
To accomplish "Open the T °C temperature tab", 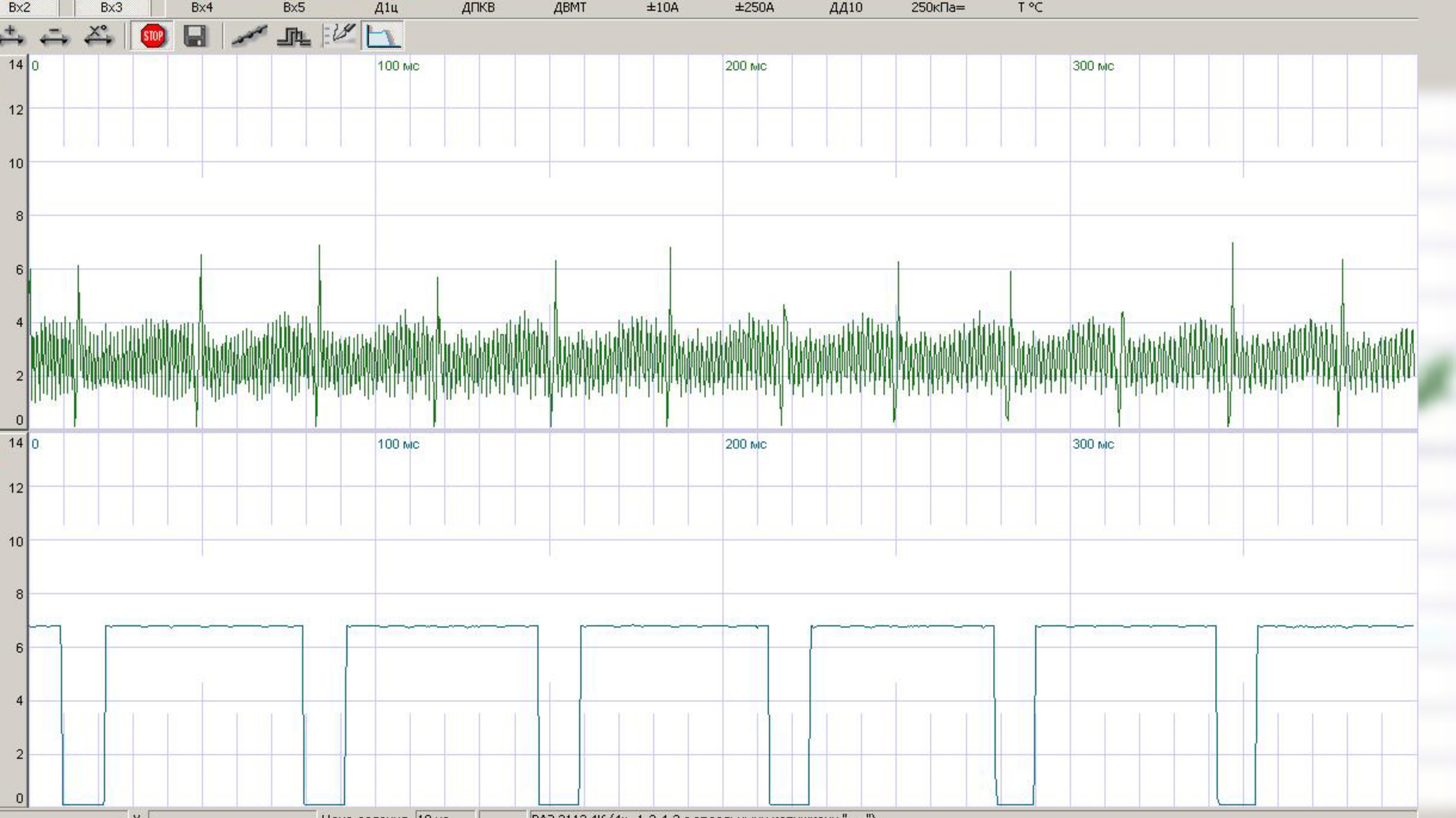I will (1029, 7).
